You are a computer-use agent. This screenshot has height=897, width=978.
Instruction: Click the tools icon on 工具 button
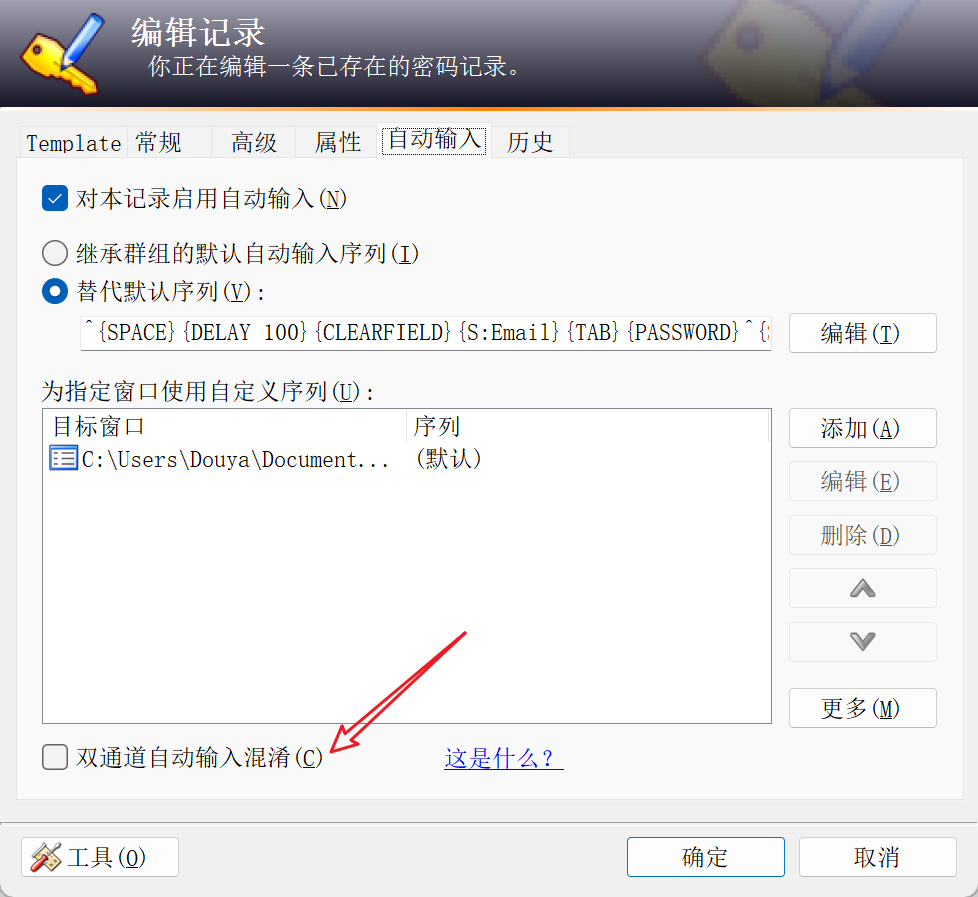46,857
